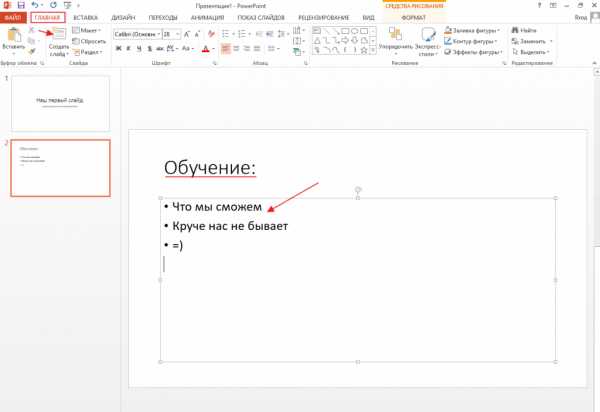The width and height of the screenshot is (600, 412).
Task: Switch to the ПЕРЕХОДЫ tab
Action: tap(163, 18)
